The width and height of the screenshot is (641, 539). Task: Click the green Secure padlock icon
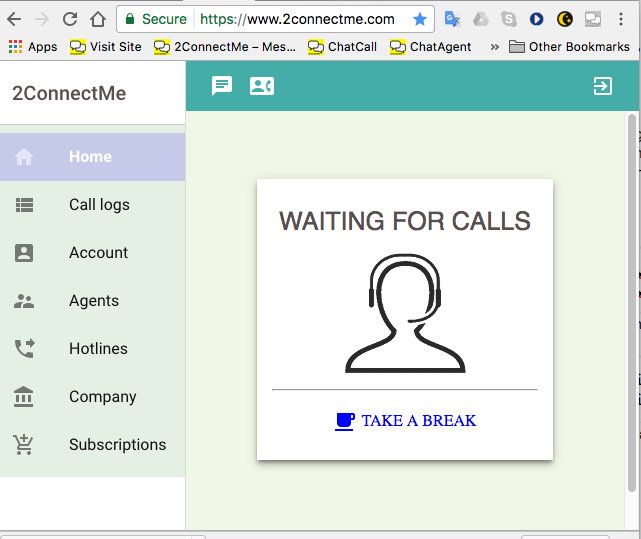pos(130,19)
